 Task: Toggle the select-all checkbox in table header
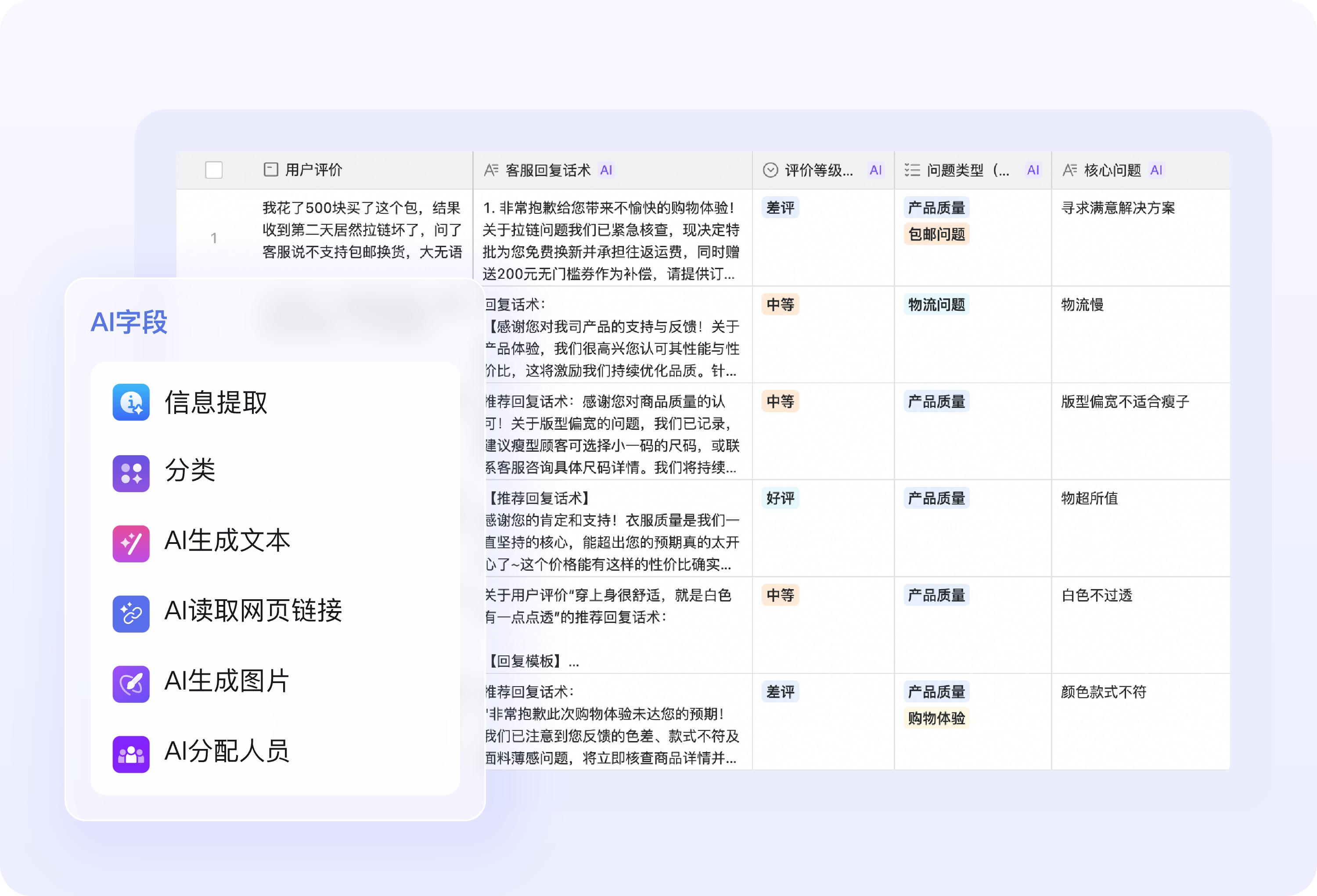click(214, 169)
